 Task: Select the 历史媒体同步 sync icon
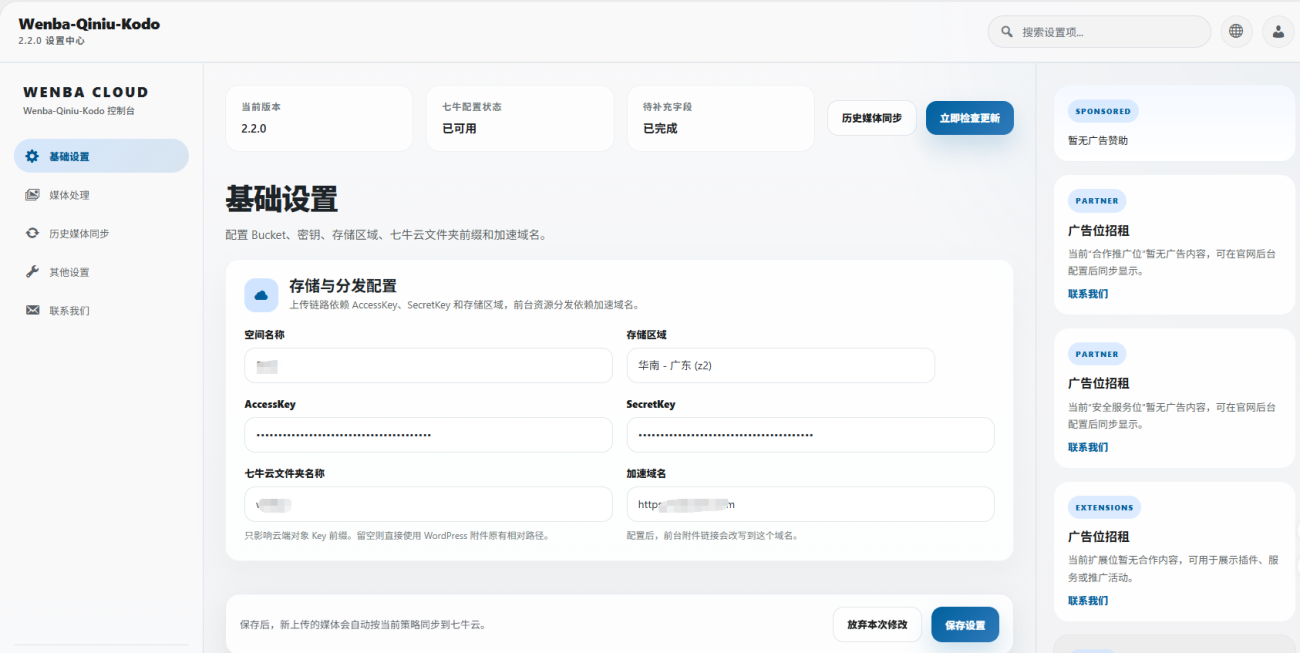[33, 233]
